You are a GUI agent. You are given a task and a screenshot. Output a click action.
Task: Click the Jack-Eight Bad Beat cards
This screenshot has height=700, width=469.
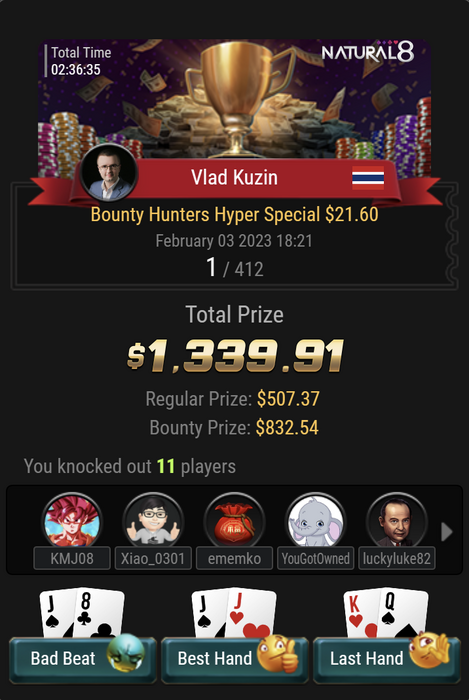82,612
